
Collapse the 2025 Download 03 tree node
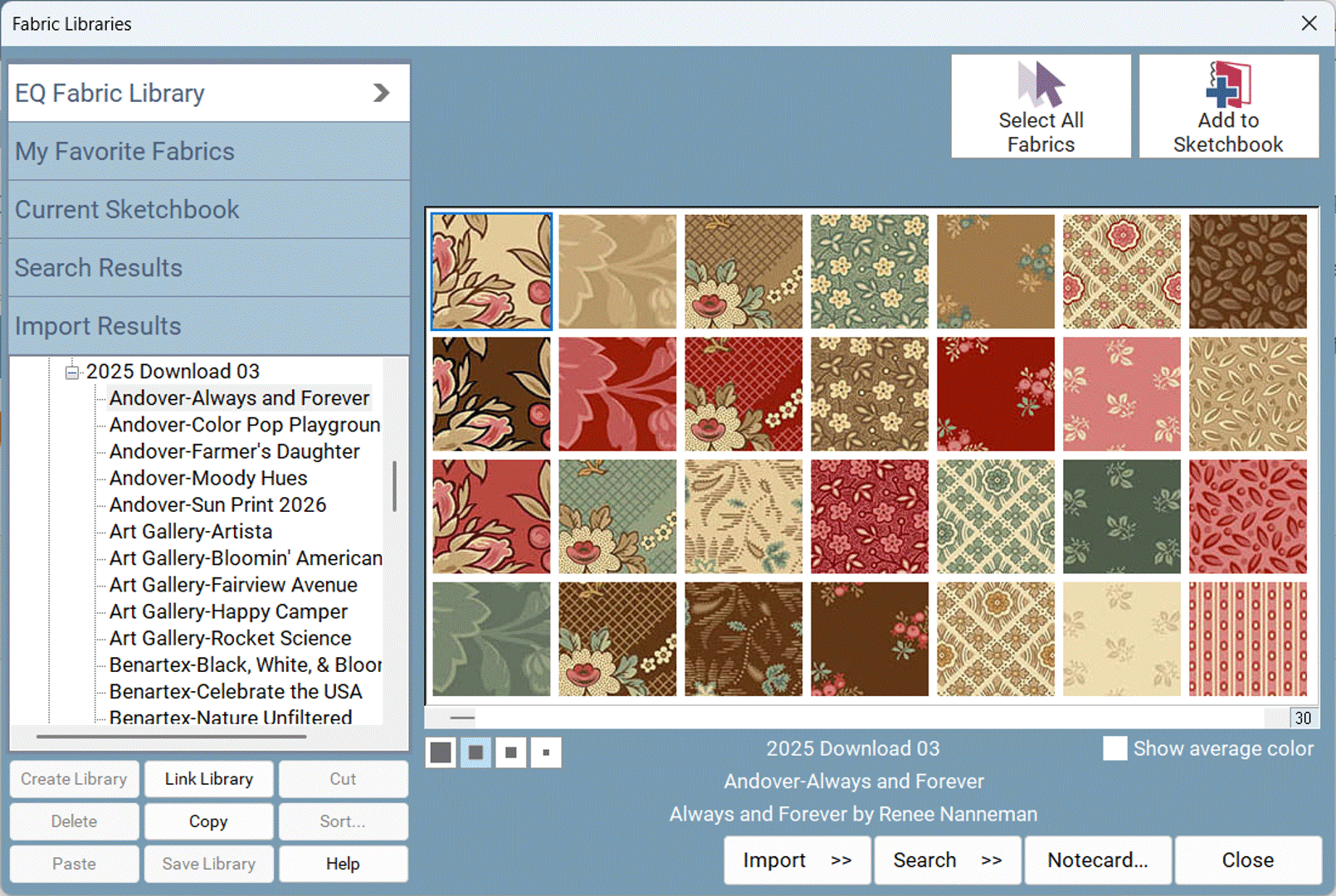(x=72, y=372)
